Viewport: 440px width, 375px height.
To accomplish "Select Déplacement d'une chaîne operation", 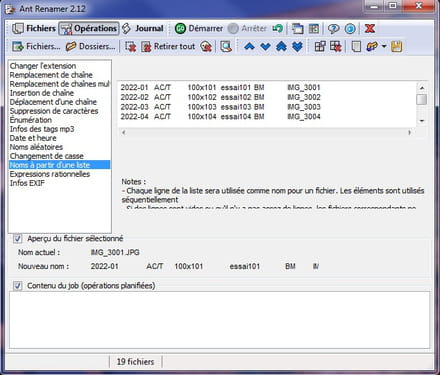I will [x=53, y=102].
